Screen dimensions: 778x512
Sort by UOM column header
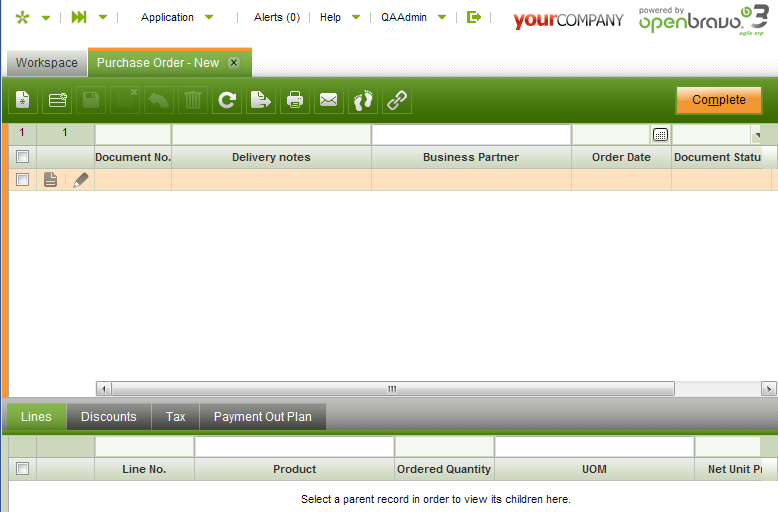tap(594, 469)
